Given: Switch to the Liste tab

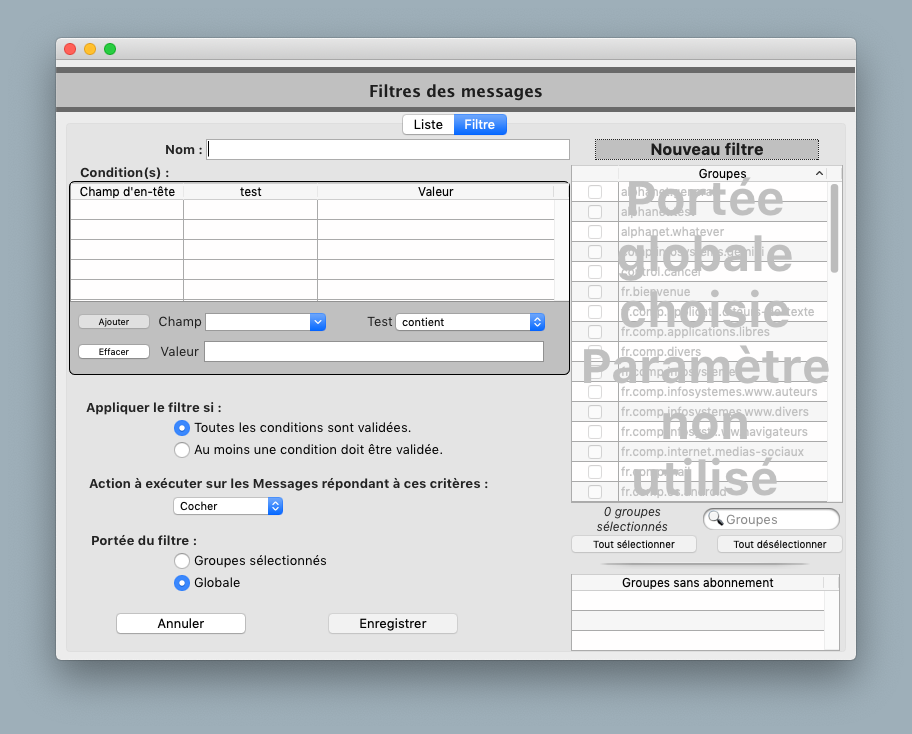Looking at the screenshot, I should point(428,125).
